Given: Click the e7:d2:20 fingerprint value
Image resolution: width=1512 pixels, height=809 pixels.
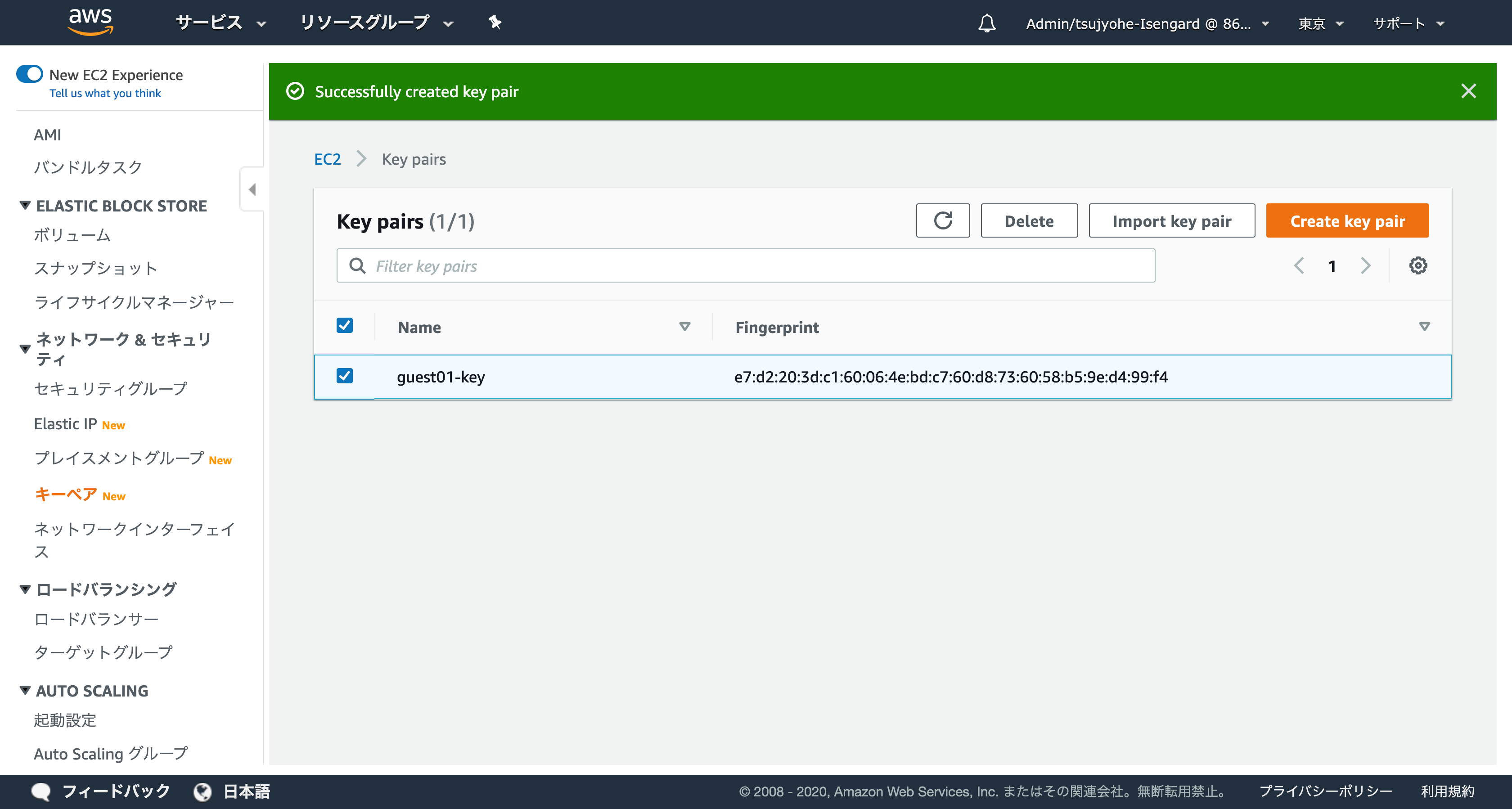Looking at the screenshot, I should tap(951, 376).
